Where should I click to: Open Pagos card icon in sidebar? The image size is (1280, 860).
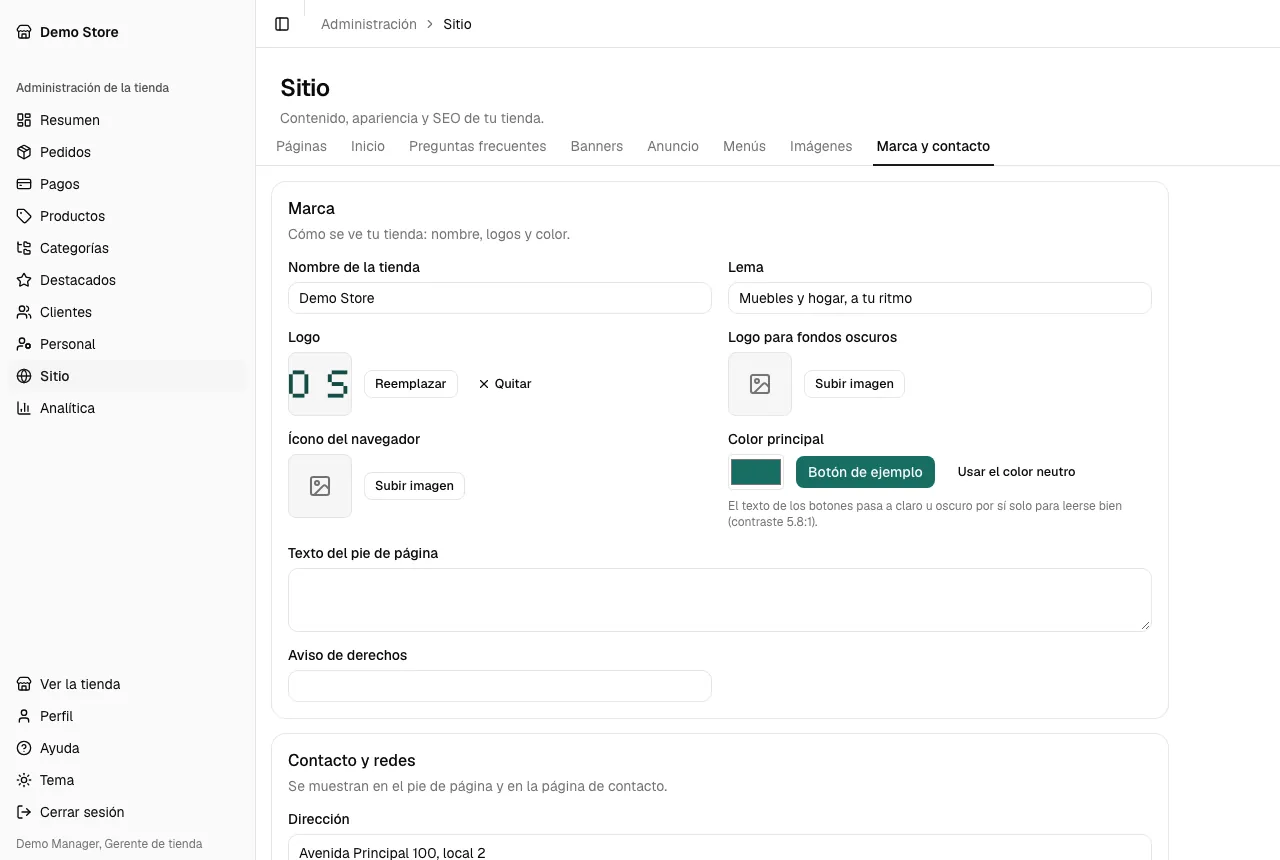point(24,184)
